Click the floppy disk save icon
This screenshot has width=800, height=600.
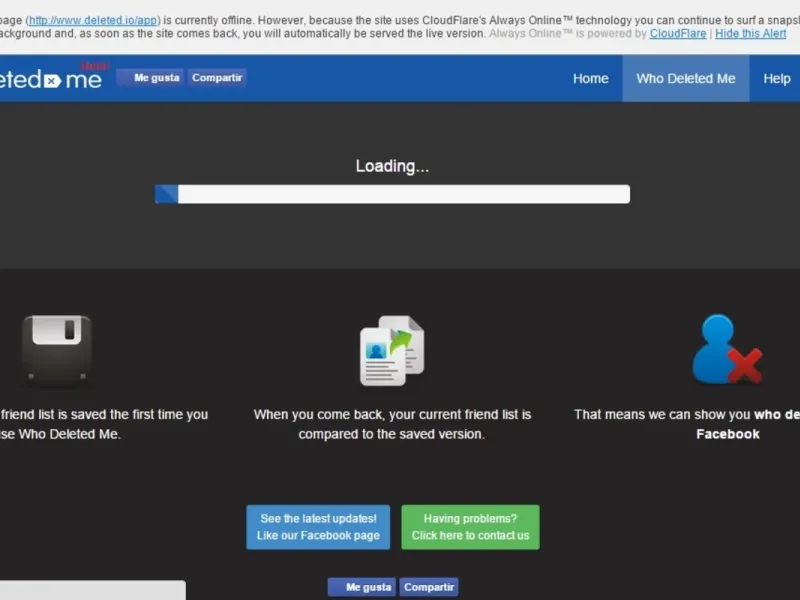pyautogui.click(x=57, y=351)
